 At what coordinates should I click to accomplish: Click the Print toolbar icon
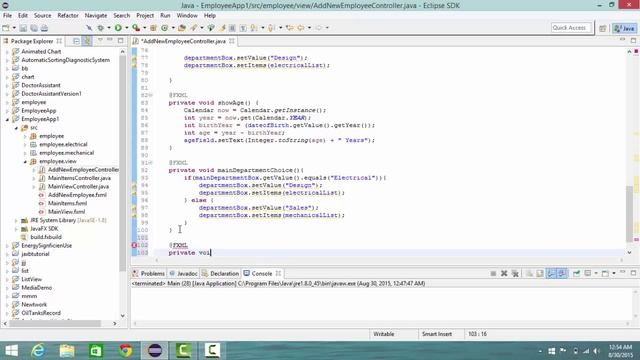tap(44, 28)
